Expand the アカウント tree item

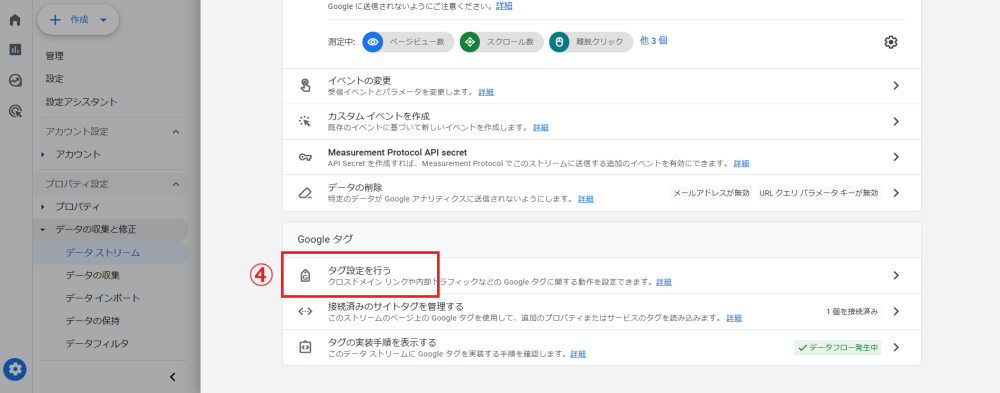[x=43, y=154]
